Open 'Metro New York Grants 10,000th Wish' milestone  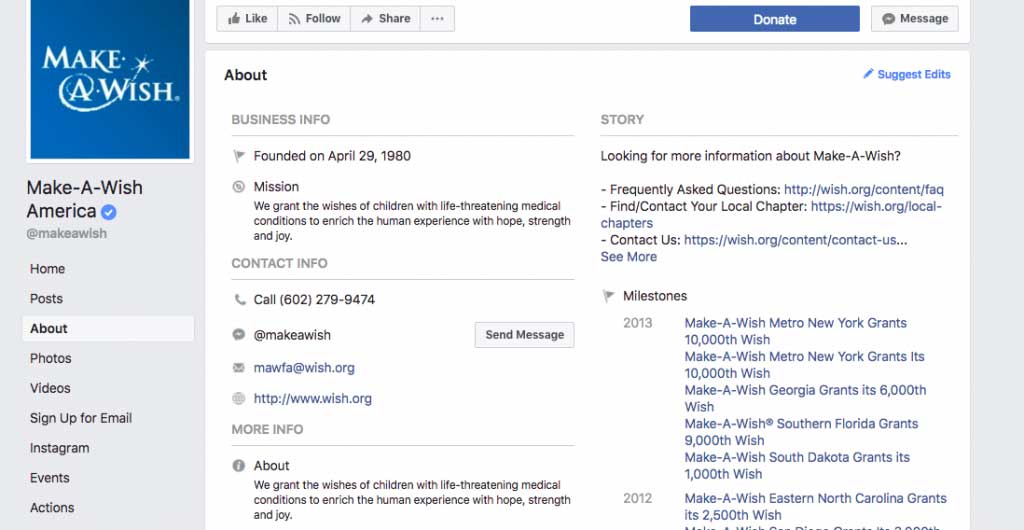point(795,331)
